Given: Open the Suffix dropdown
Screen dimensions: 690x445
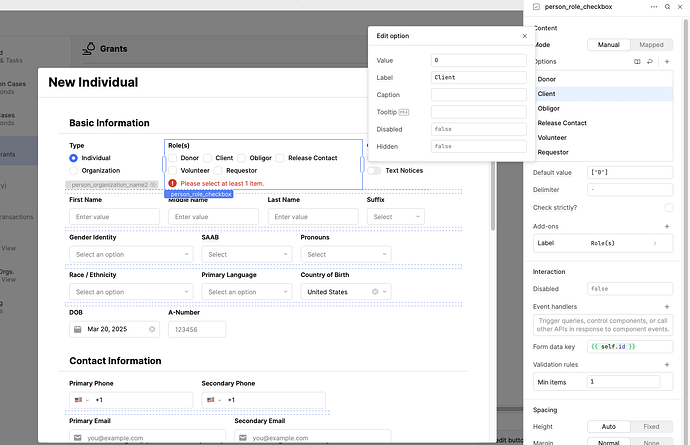Looking at the screenshot, I should tap(396, 217).
